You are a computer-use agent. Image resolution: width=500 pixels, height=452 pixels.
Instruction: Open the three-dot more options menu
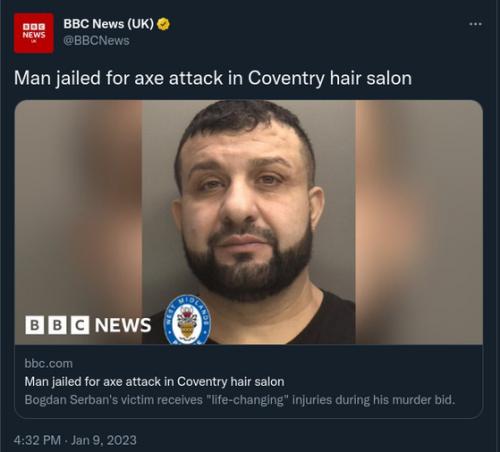click(x=475, y=24)
